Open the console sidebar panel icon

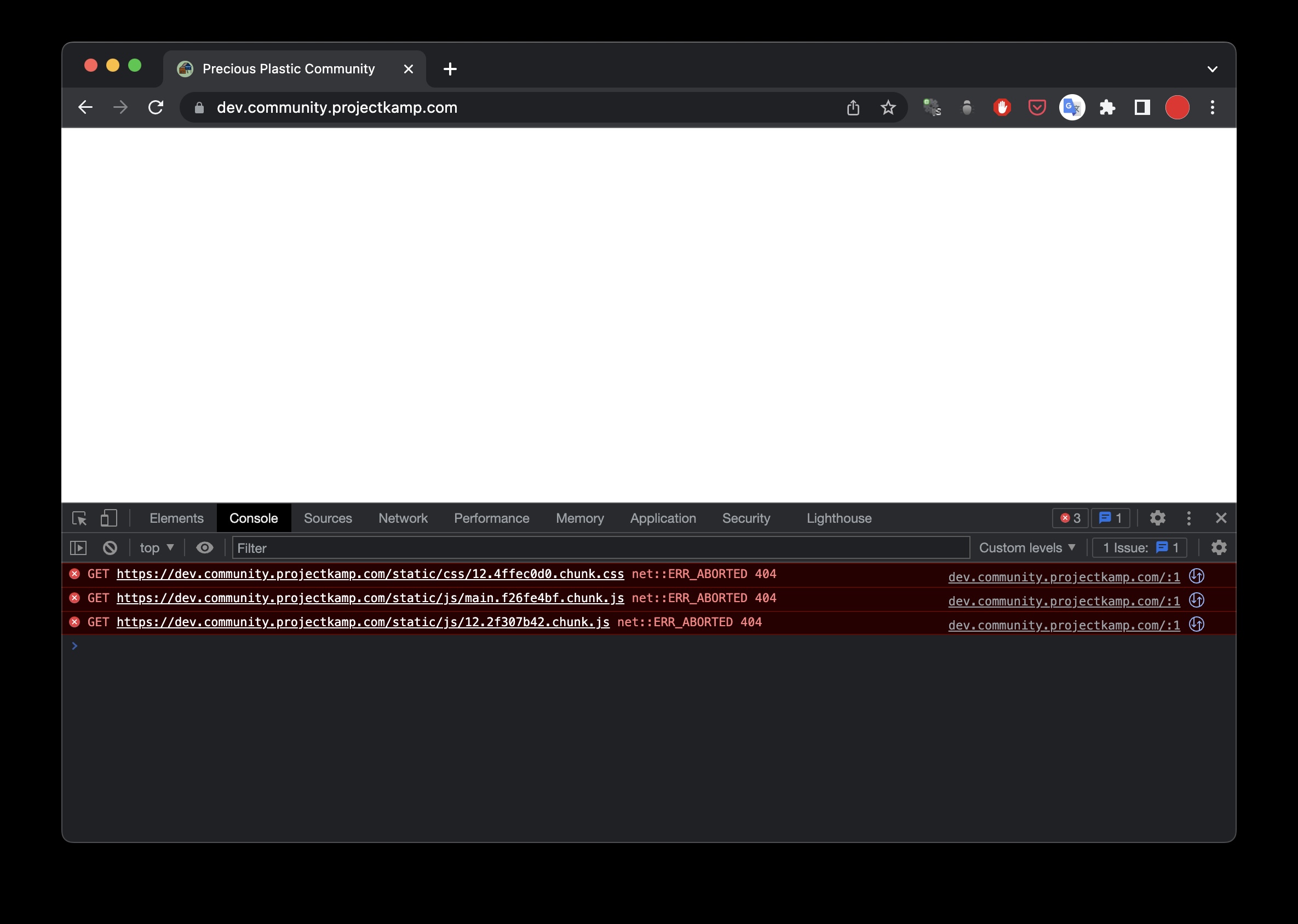coord(78,547)
